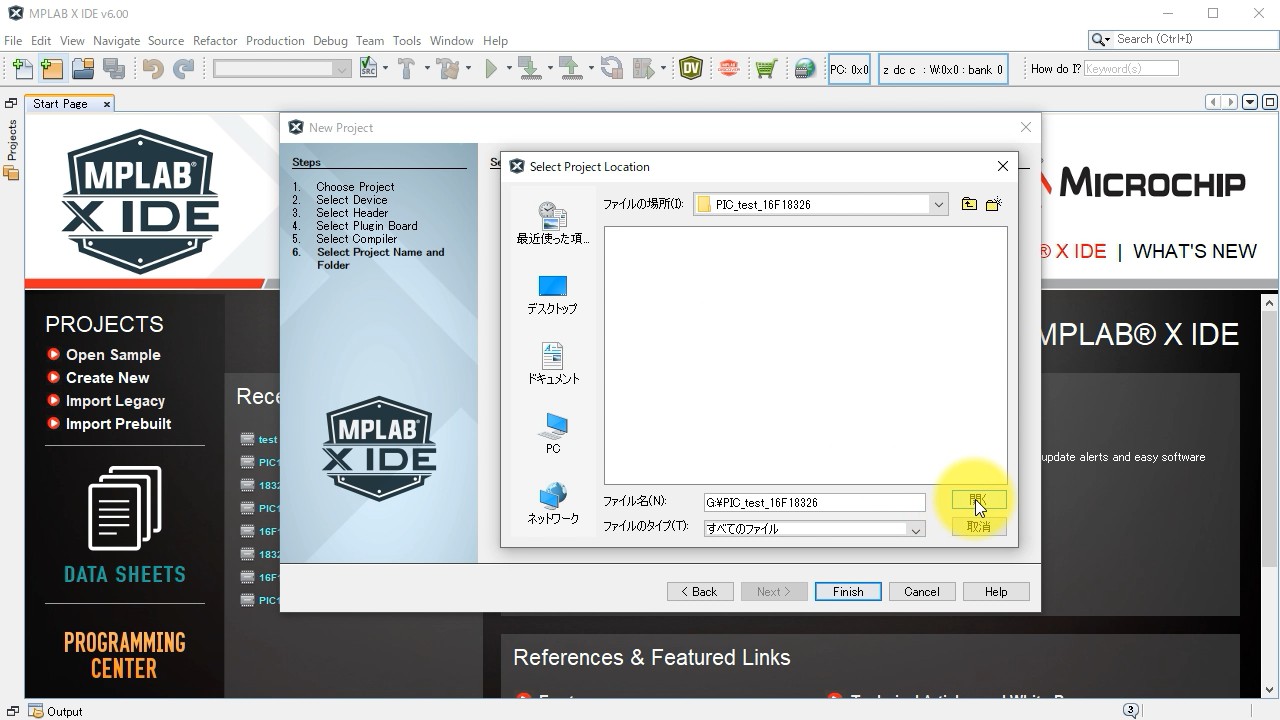Click the PC: 0x0 status box
Viewport: 1280px width, 720px height.
coord(849,70)
